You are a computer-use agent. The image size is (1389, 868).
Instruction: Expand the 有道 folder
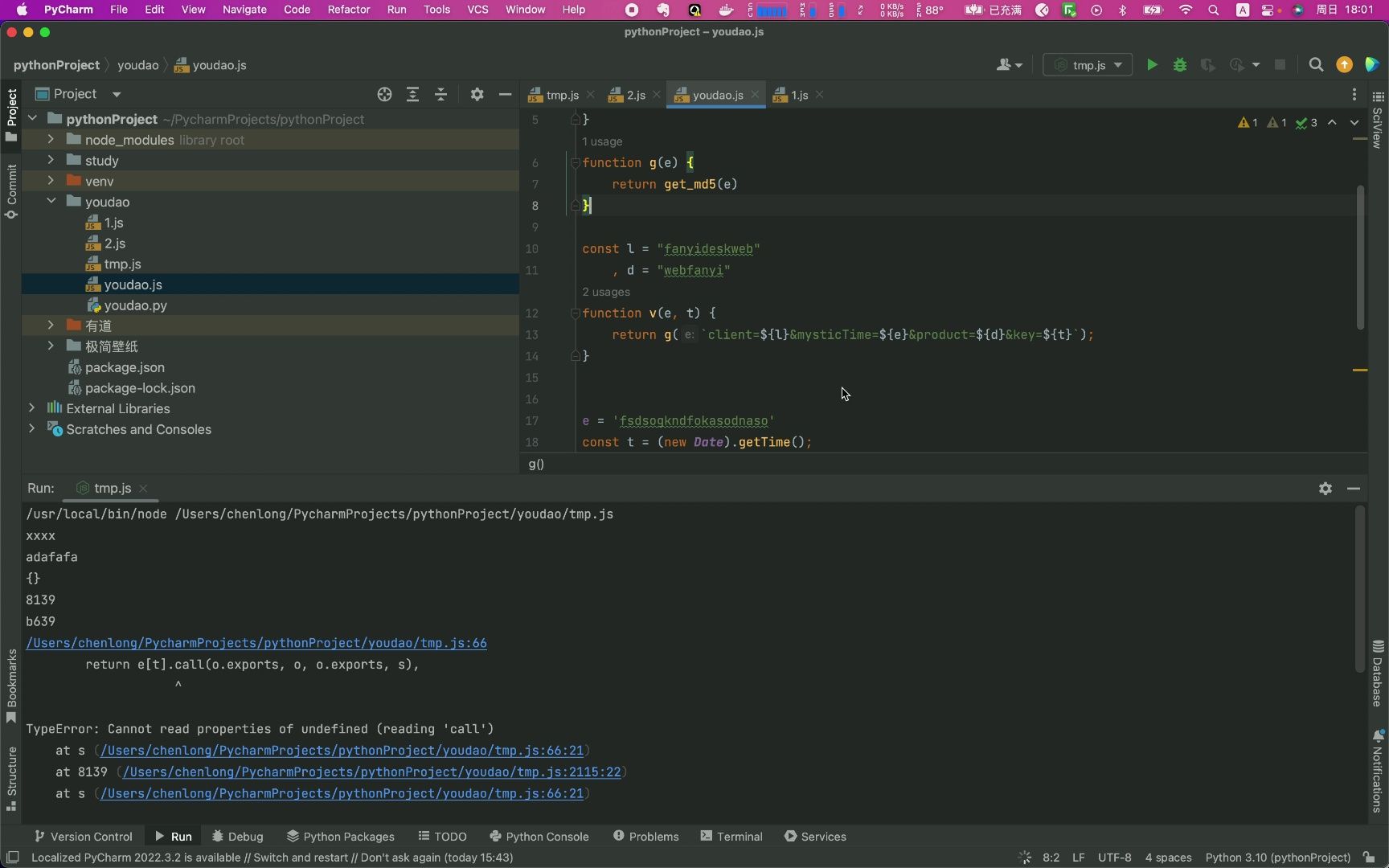(x=51, y=325)
